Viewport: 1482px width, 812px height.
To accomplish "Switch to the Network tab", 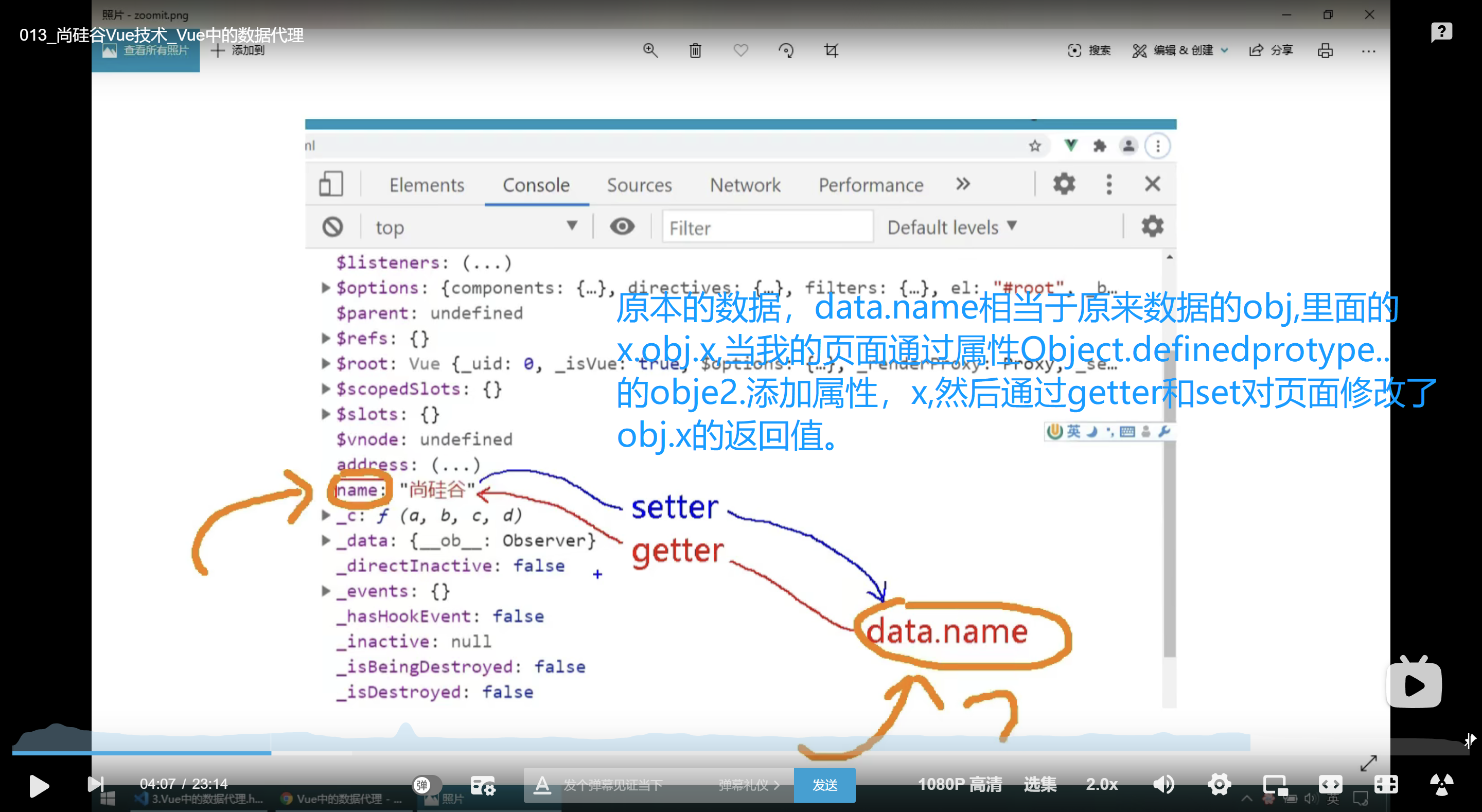I will coord(745,185).
